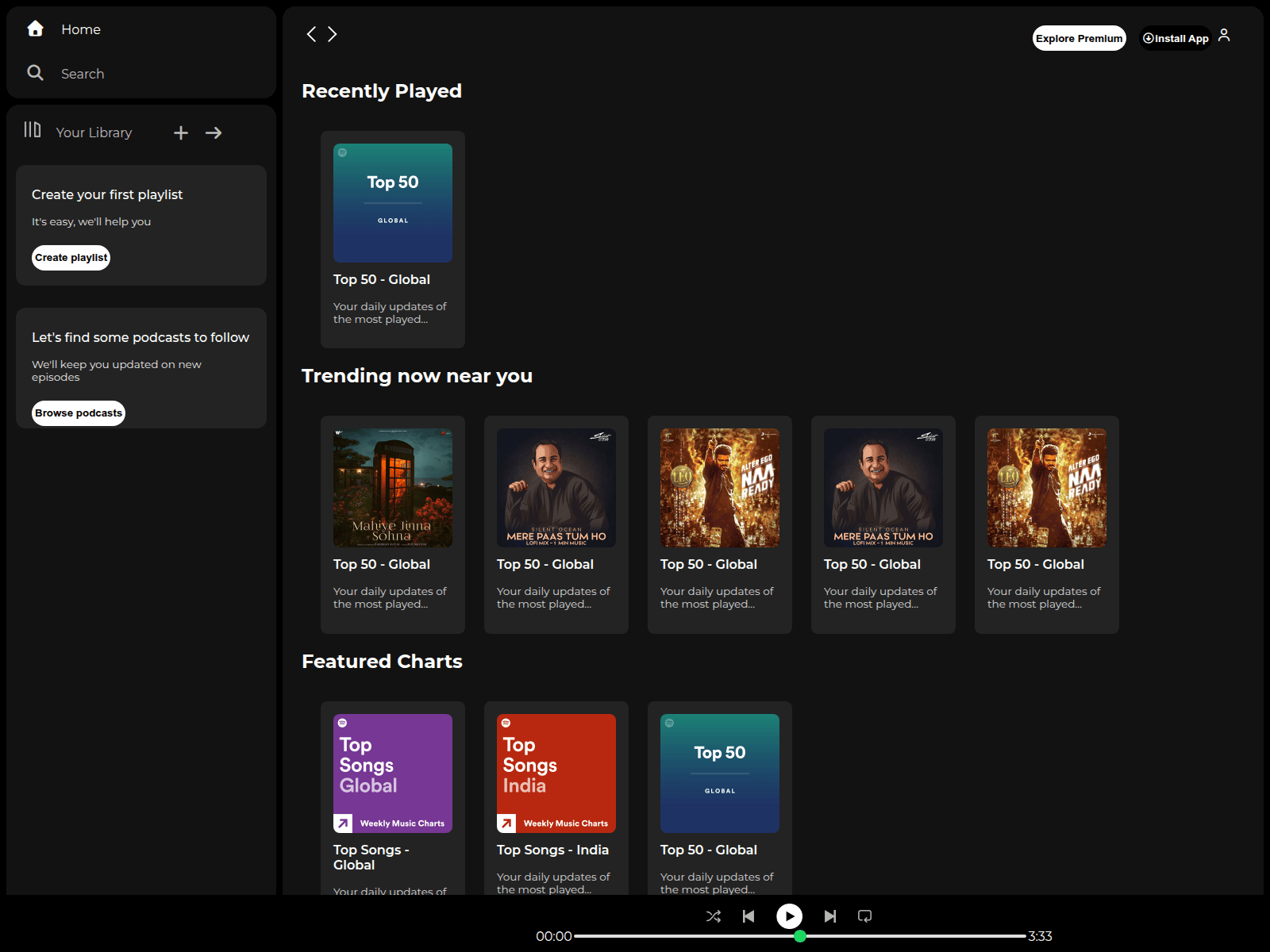Image resolution: width=1270 pixels, height=952 pixels.
Task: Expand Your Library with the right arrow
Action: point(214,133)
